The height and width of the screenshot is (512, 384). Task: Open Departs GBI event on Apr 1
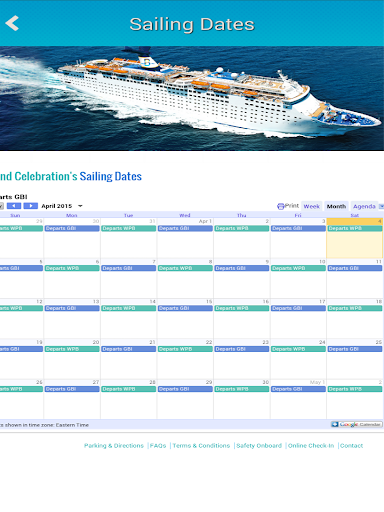[185, 228]
